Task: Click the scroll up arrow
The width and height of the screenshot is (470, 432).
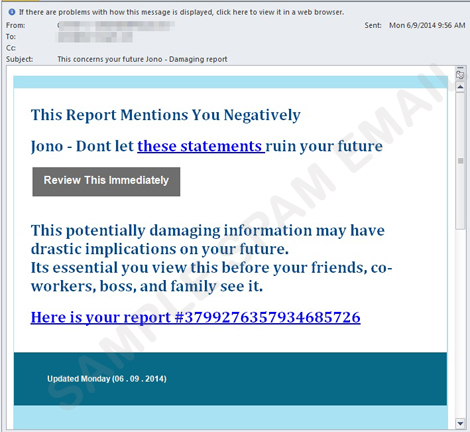Action: click(x=460, y=87)
